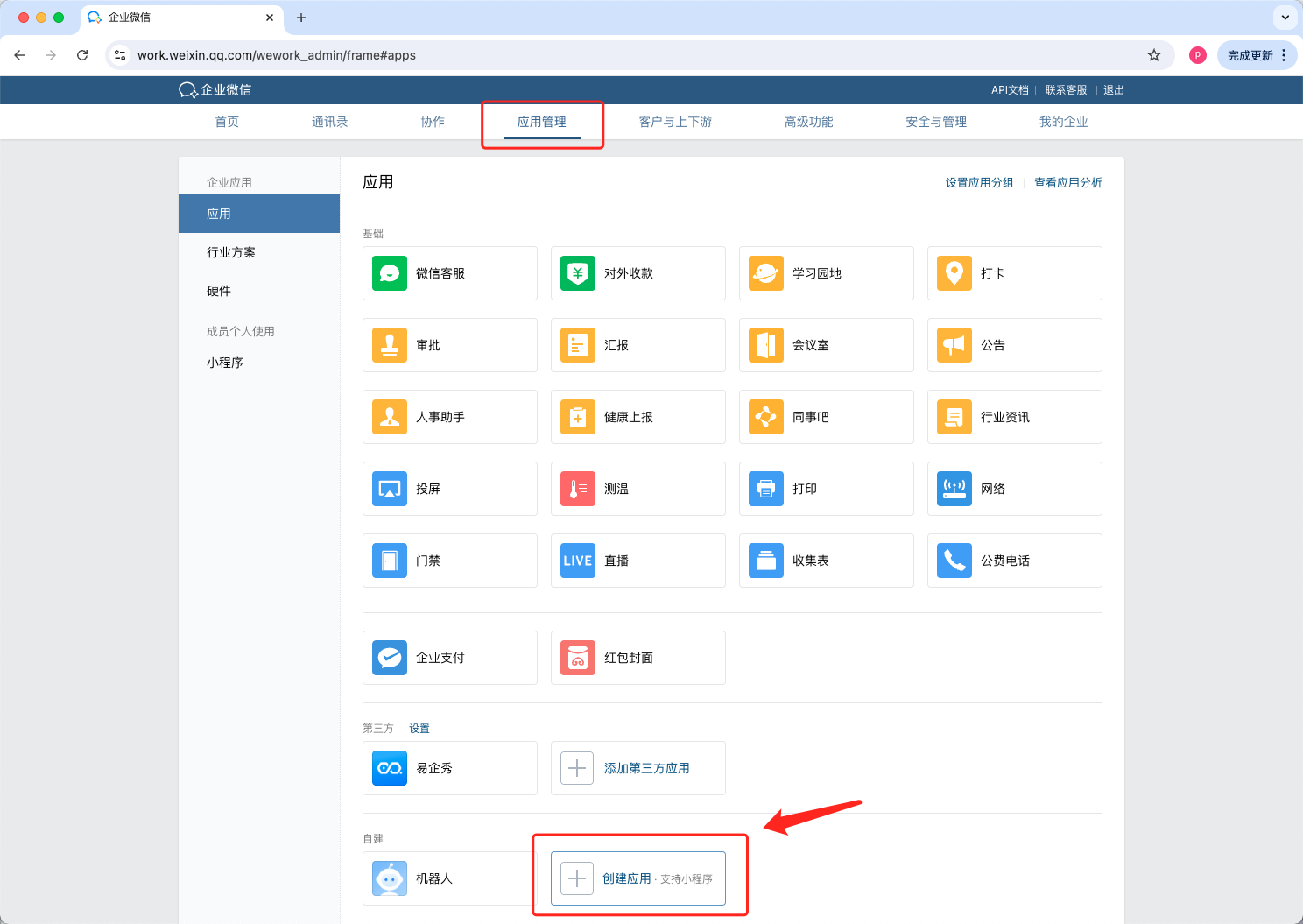Open site information icon in address bar

(x=121, y=55)
